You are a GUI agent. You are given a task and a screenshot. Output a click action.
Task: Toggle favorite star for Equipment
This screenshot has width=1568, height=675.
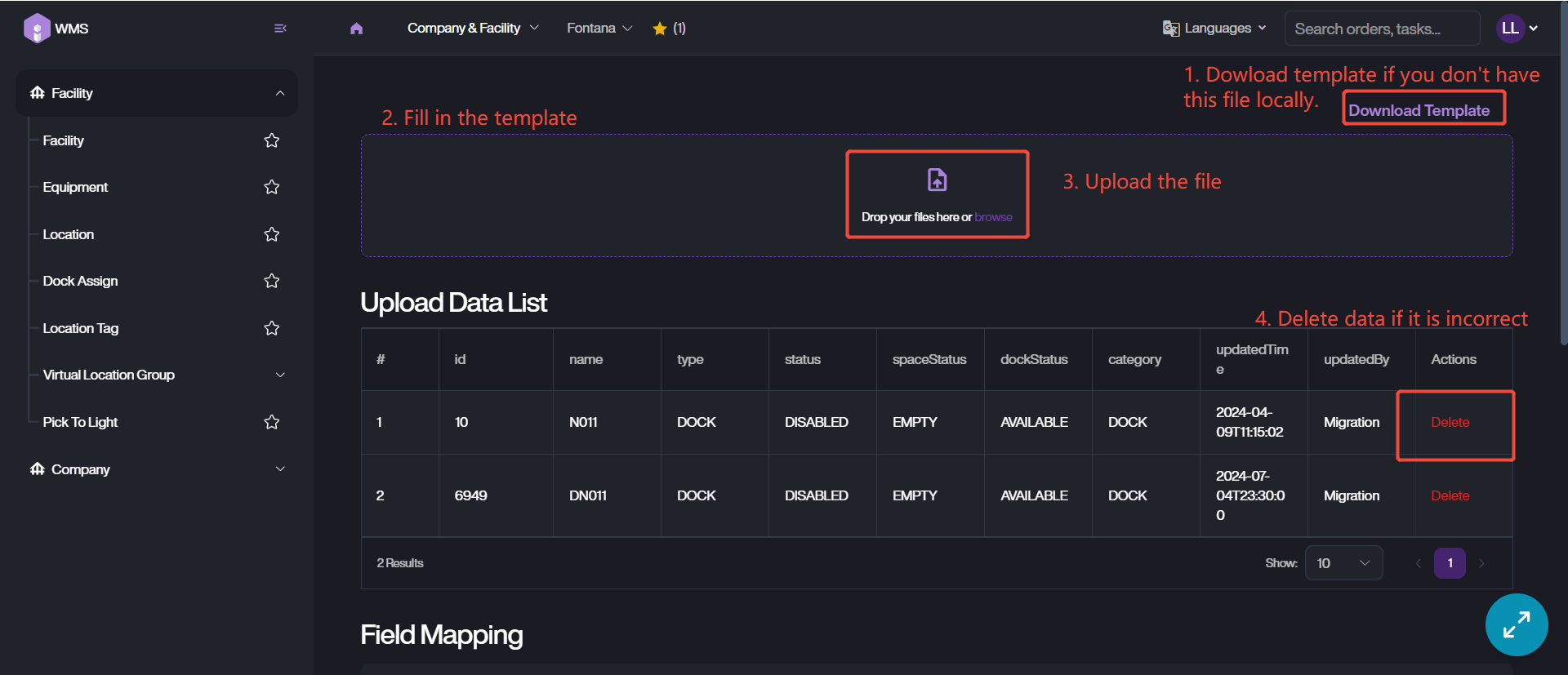[x=272, y=188]
